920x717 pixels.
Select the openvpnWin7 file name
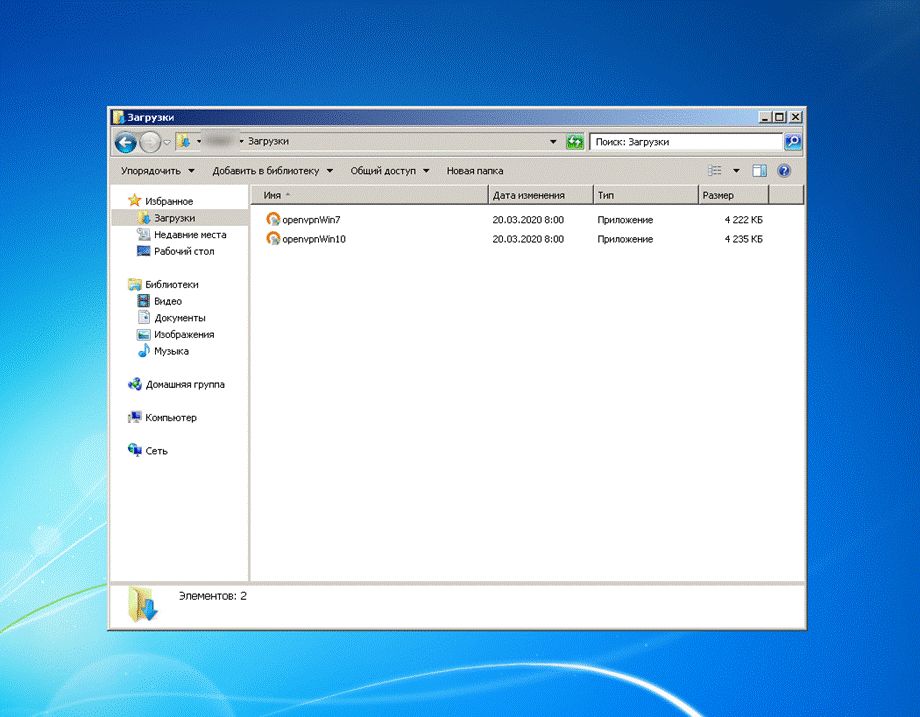311,220
